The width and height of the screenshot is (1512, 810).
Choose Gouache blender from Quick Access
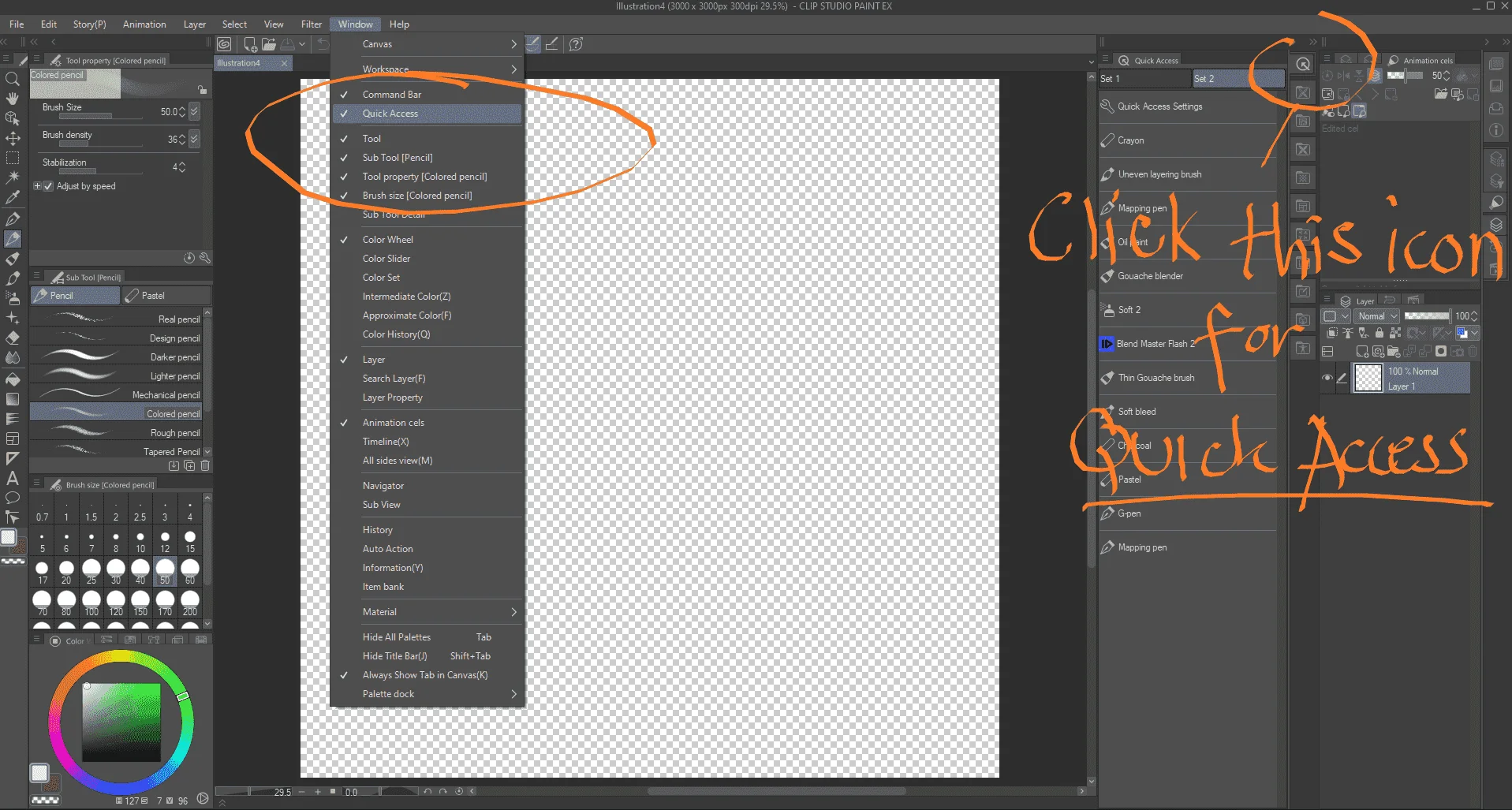1188,276
